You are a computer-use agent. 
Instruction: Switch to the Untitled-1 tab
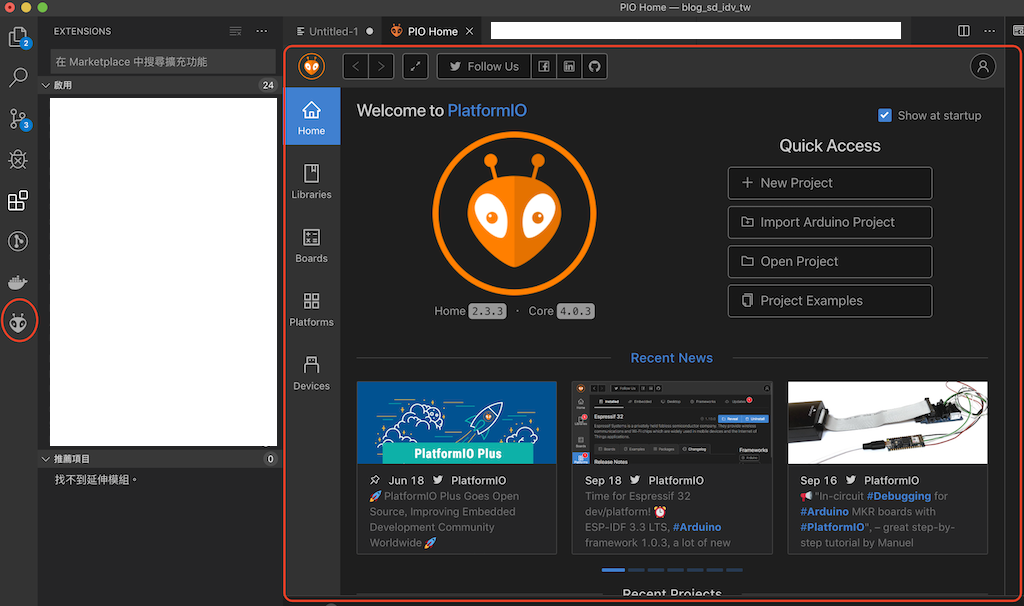tap(334, 31)
